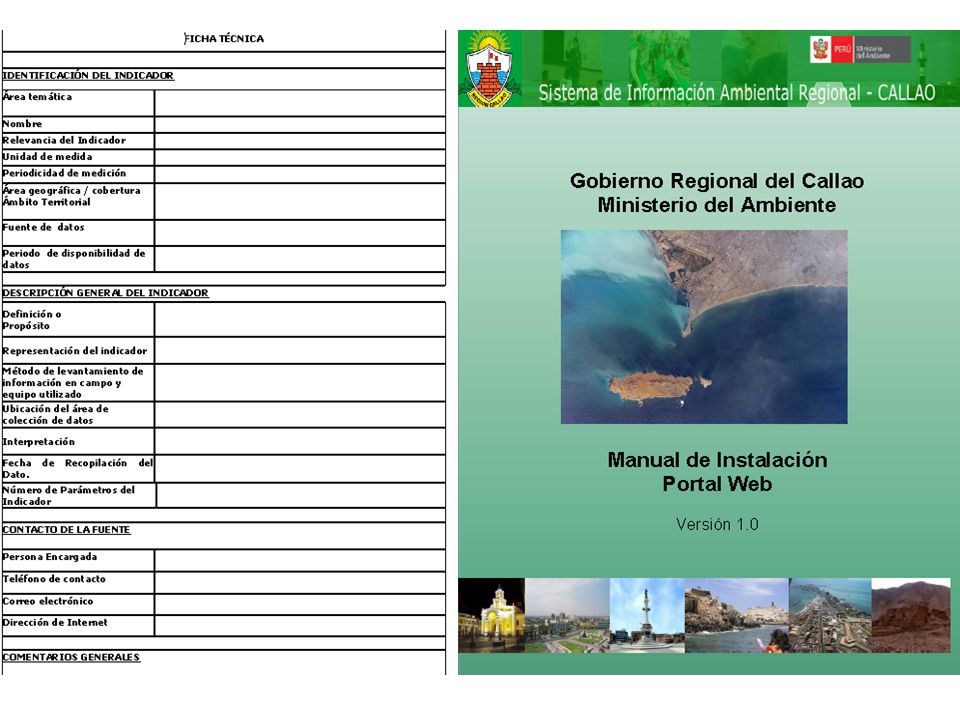The image size is (960, 720).
Task: Click the Área temática value field
Action: [300, 103]
